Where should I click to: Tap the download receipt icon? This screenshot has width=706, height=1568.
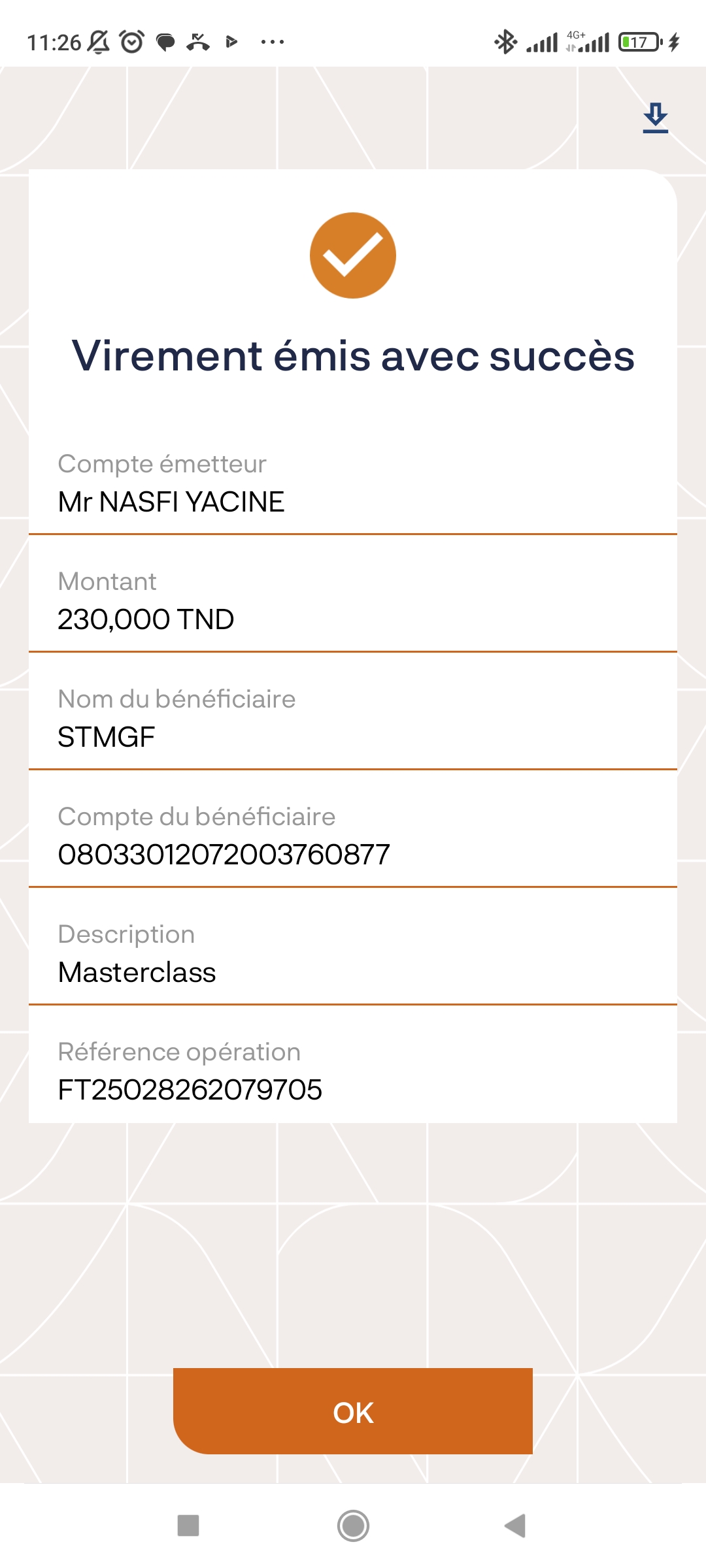coord(655,118)
